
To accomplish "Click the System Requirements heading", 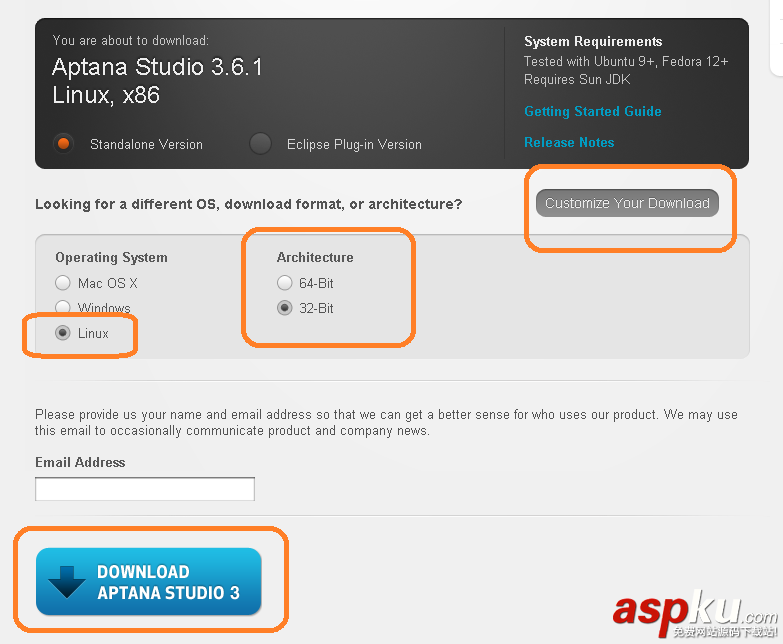I will pyautogui.click(x=593, y=41).
